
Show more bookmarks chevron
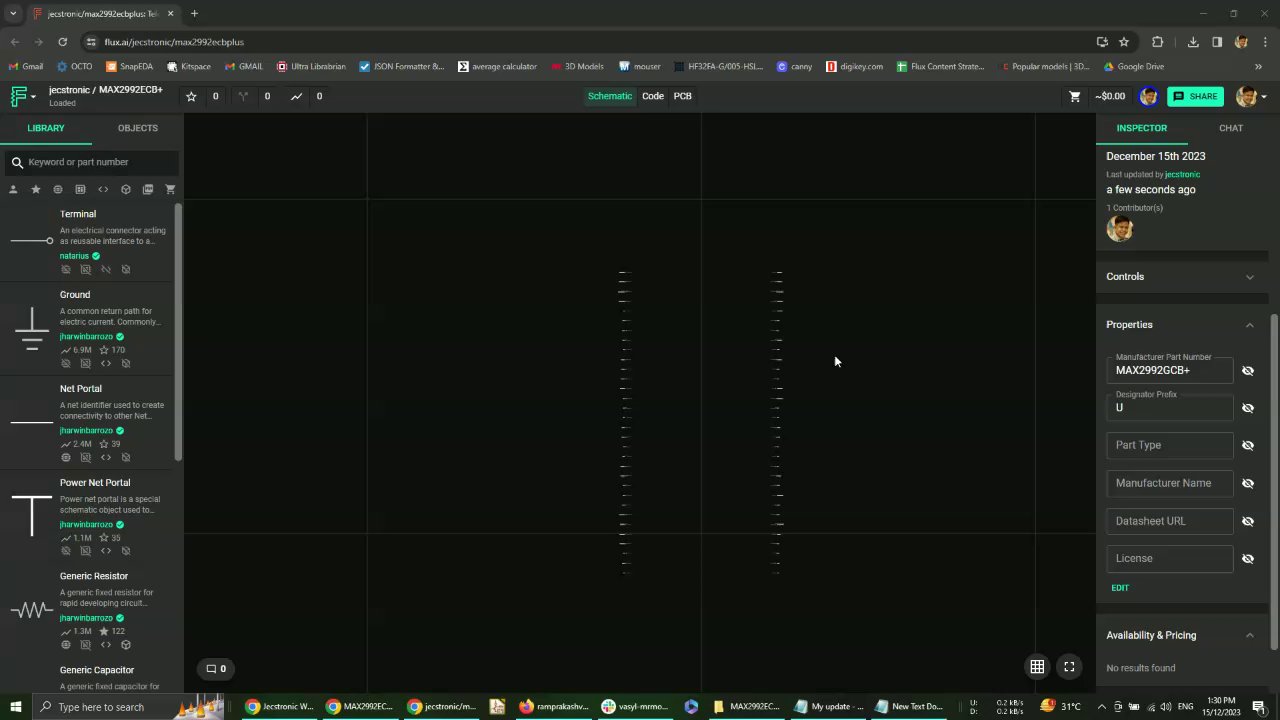(x=1259, y=67)
